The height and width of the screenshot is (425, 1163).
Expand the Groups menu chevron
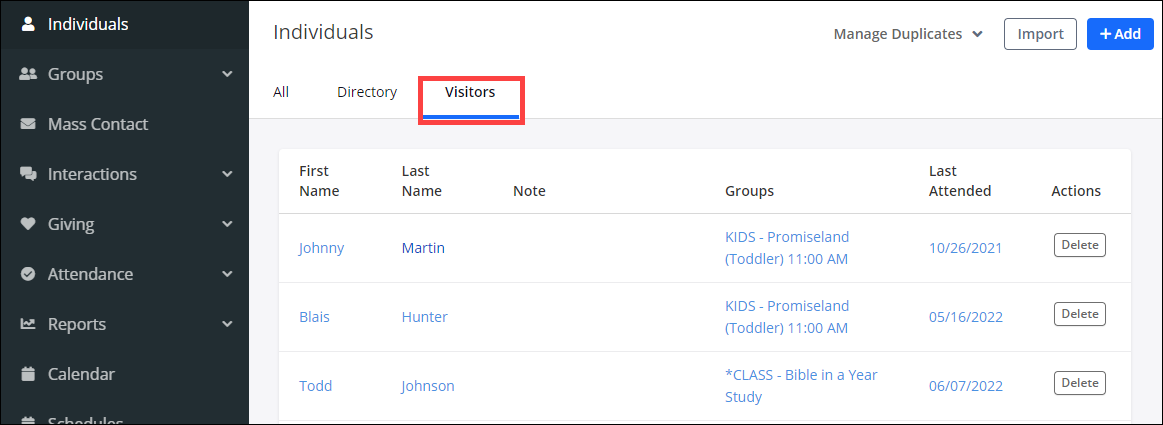[227, 74]
